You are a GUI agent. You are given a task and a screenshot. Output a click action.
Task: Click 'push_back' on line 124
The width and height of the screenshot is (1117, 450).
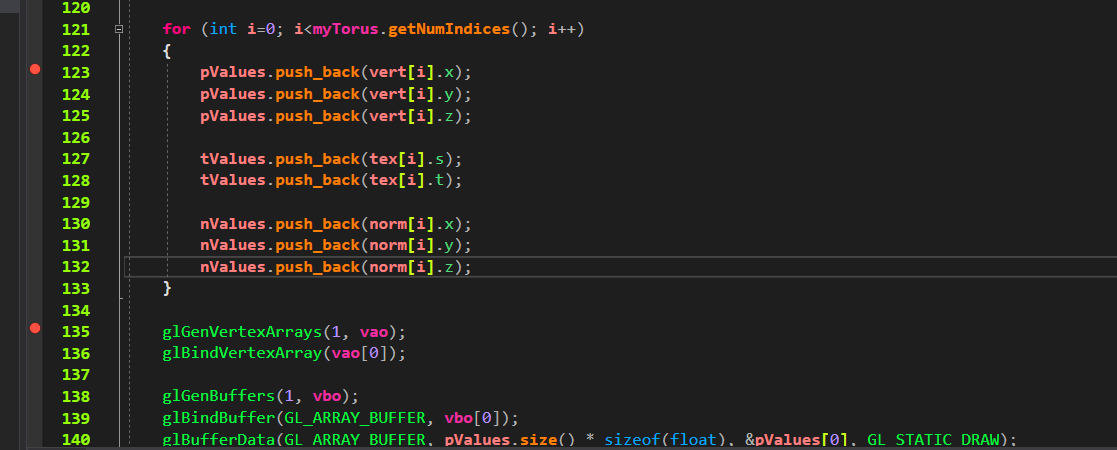(318, 94)
